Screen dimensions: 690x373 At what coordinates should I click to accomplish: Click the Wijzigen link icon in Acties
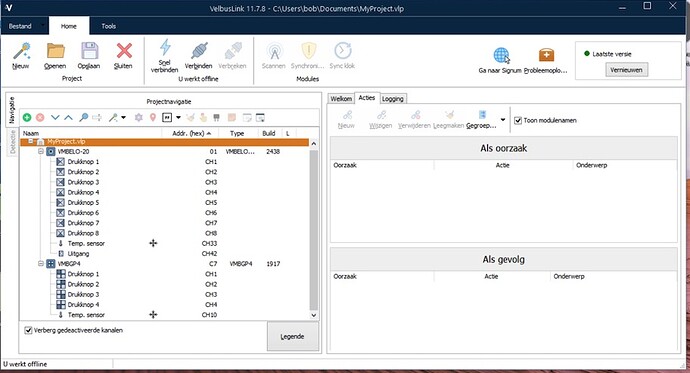coord(381,115)
